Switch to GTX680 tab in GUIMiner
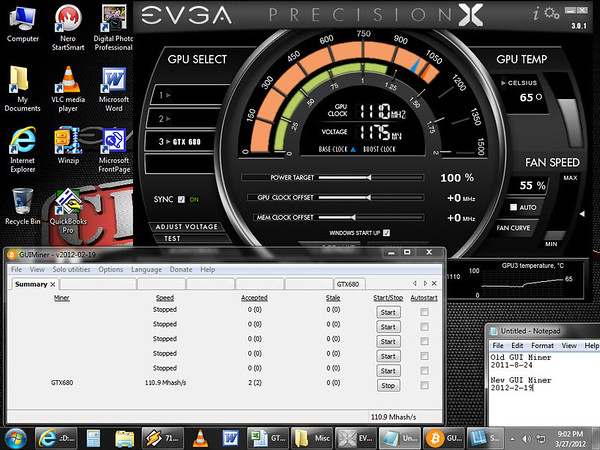This screenshot has height=450, width=600. [x=349, y=284]
